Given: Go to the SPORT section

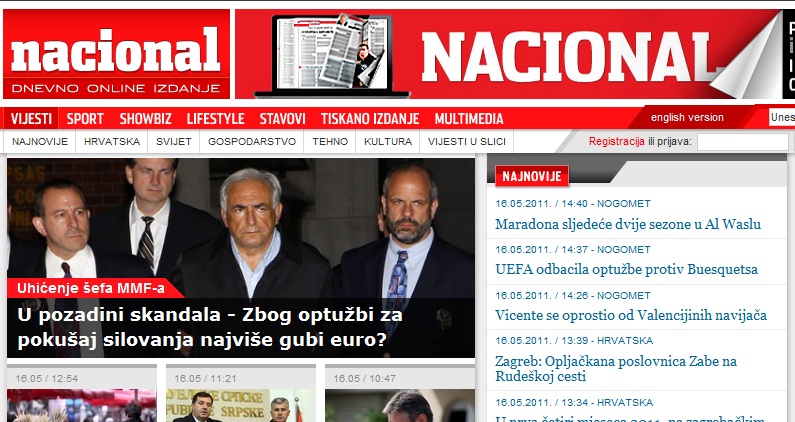Looking at the screenshot, I should pyautogui.click(x=85, y=119).
